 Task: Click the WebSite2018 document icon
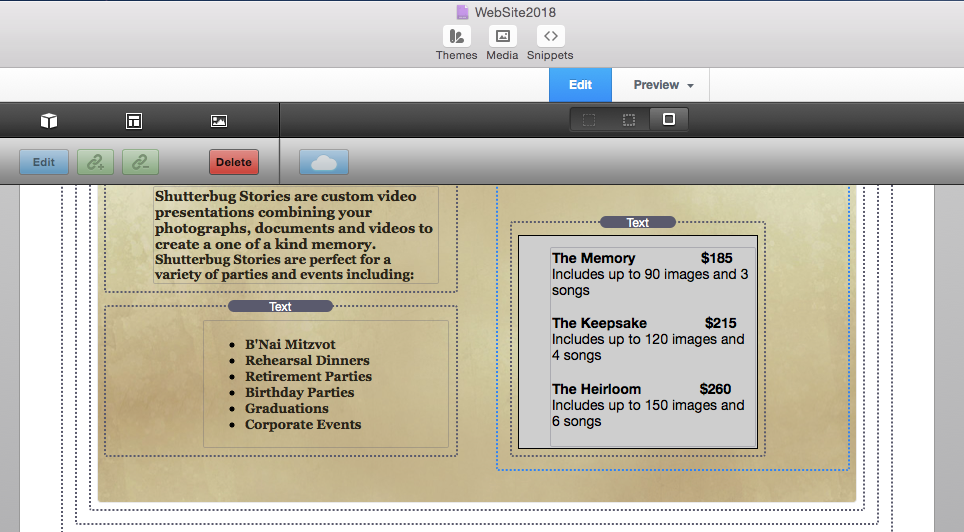(x=462, y=12)
